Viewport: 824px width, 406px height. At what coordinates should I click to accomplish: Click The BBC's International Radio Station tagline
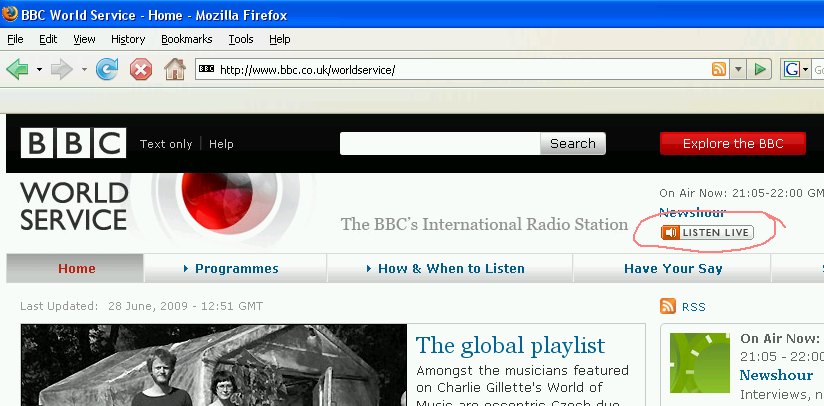pyautogui.click(x=484, y=224)
